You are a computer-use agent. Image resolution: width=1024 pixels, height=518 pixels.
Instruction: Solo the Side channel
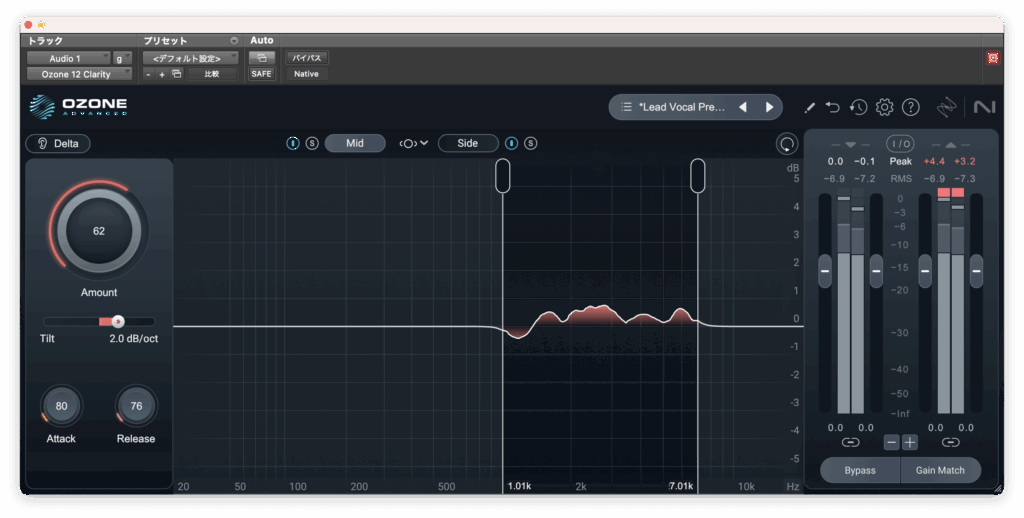530,143
